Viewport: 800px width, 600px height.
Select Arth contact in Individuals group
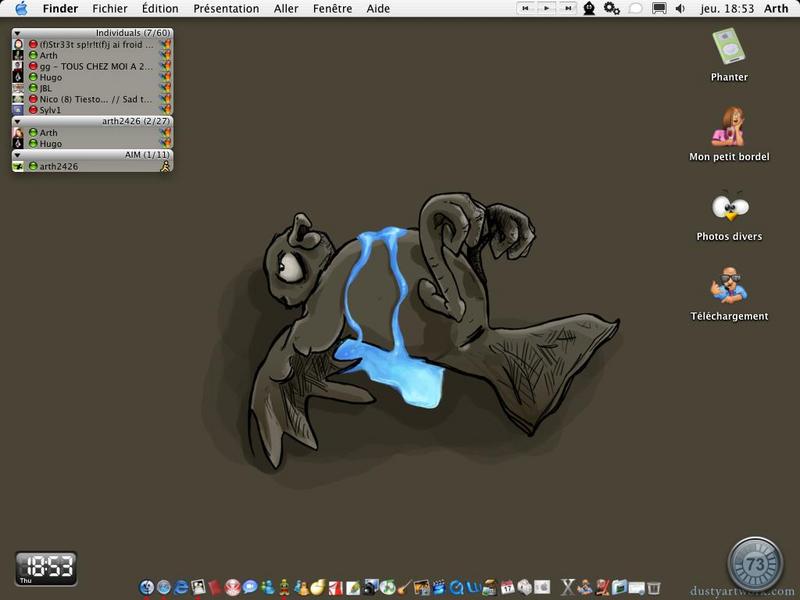point(92,55)
